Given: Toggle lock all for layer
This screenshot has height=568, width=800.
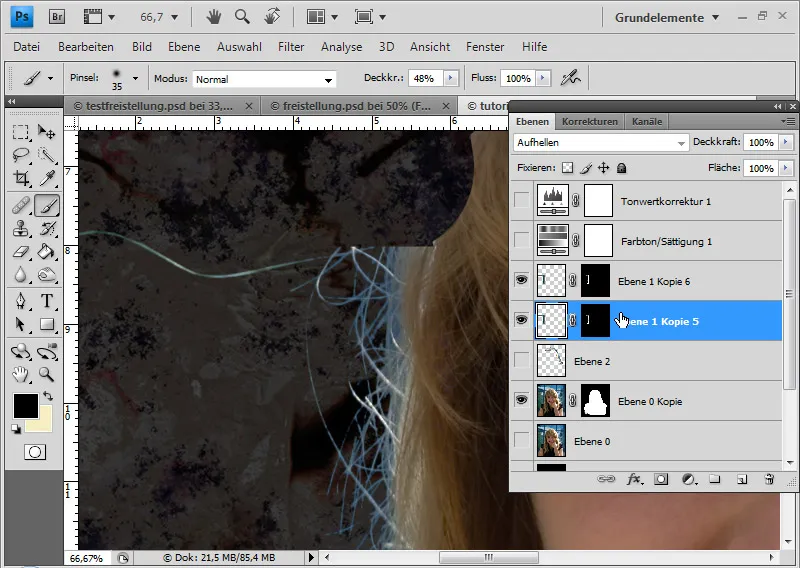Looking at the screenshot, I should [621, 168].
